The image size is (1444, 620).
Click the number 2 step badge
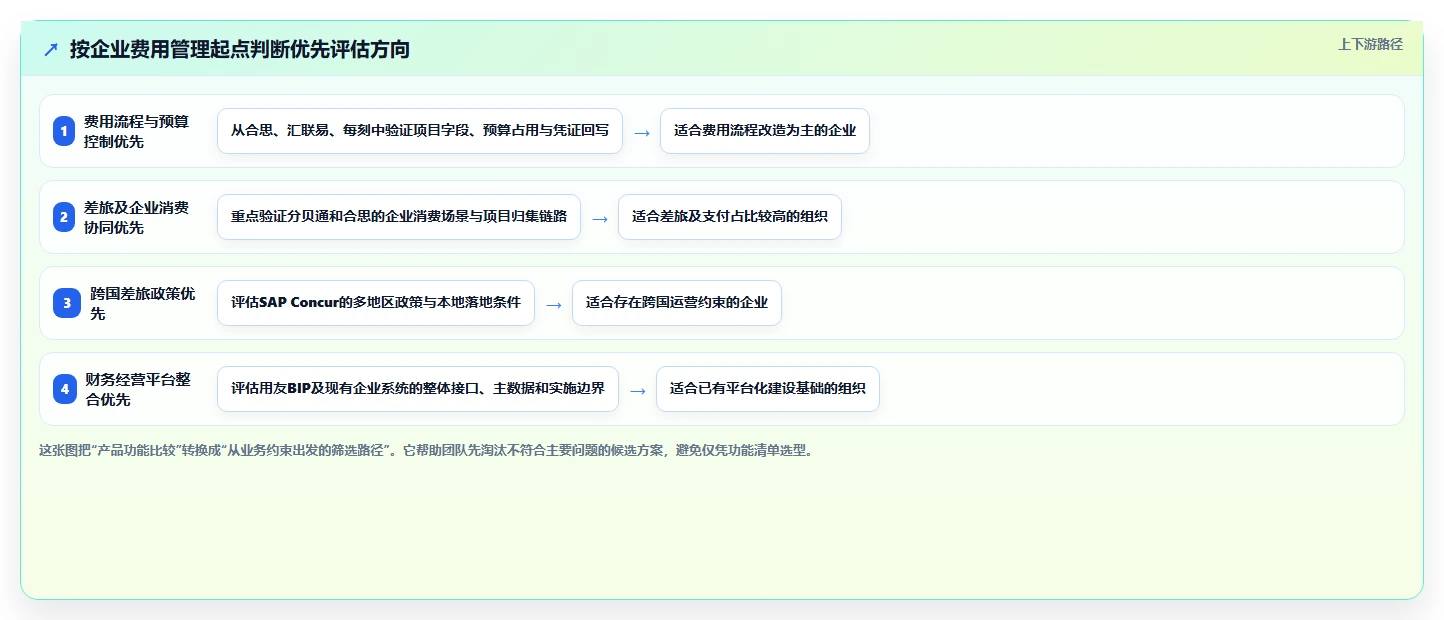pos(64,217)
